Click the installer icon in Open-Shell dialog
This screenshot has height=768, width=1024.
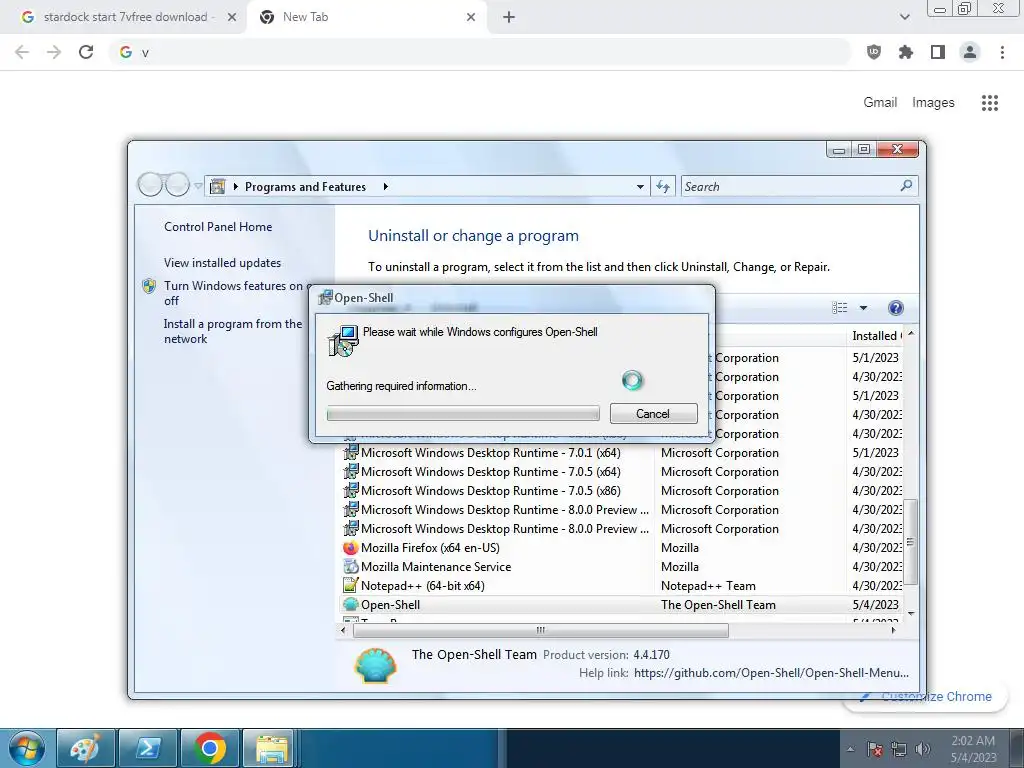pyautogui.click(x=343, y=341)
